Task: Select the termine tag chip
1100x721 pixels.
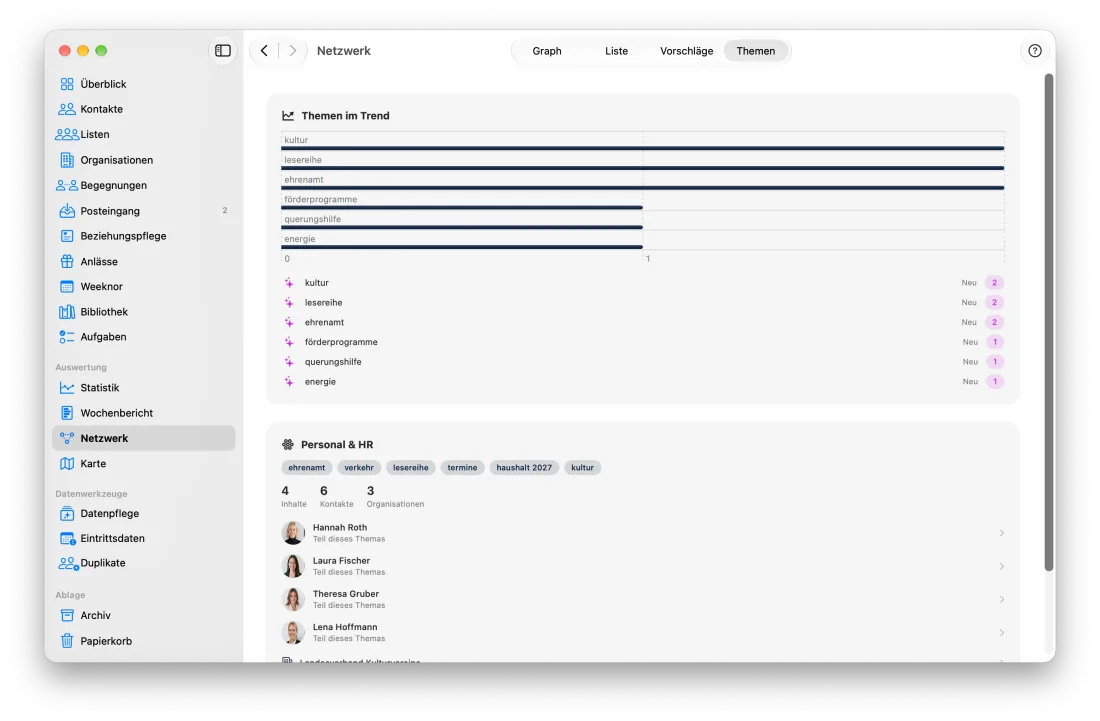Action: (x=462, y=468)
